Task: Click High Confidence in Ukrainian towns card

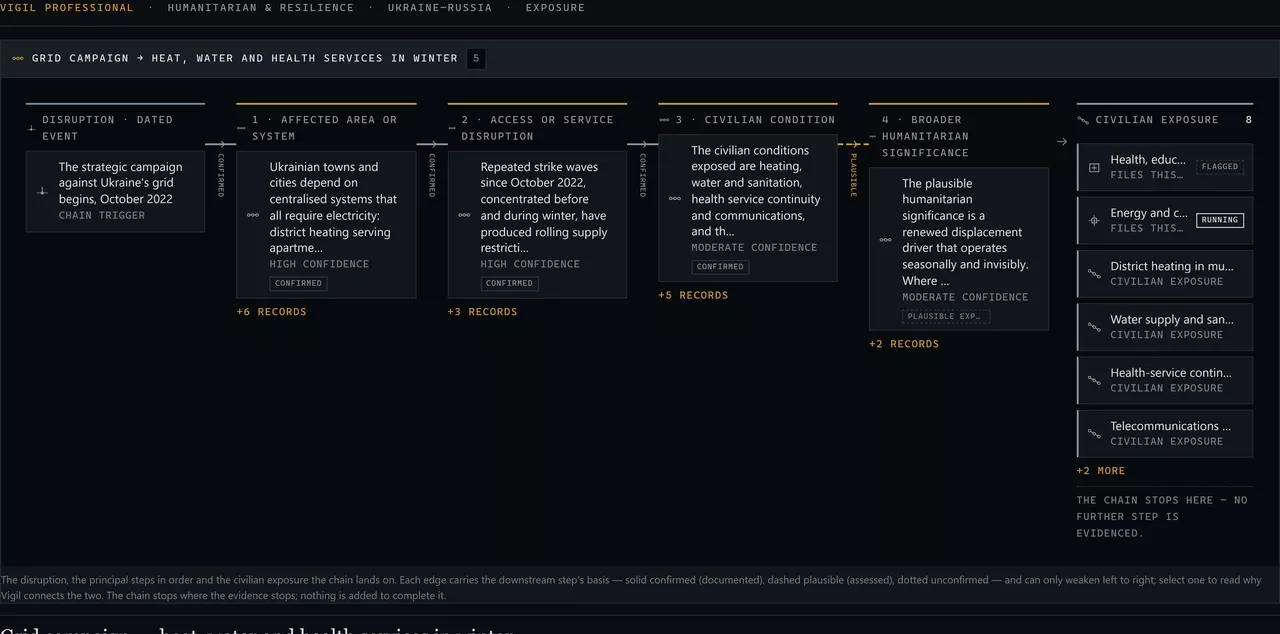Action: click(x=319, y=264)
